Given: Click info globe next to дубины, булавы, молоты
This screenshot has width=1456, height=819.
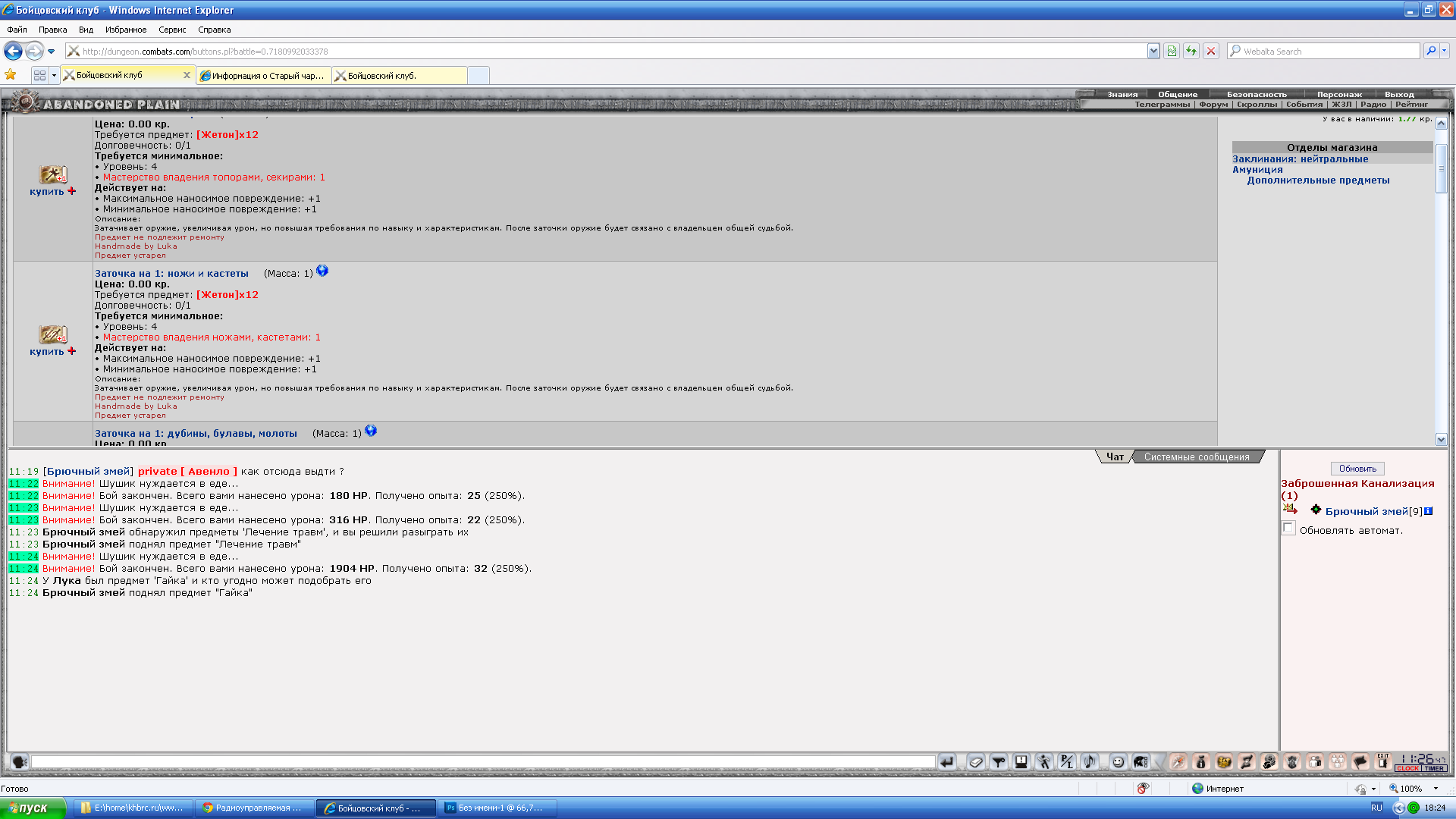Looking at the screenshot, I should click(x=371, y=431).
